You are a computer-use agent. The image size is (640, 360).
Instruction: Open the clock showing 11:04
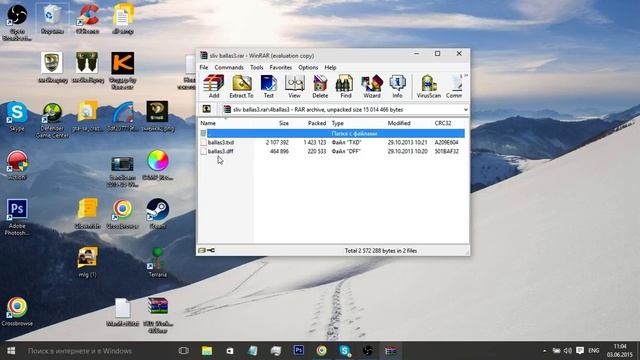pyautogui.click(x=619, y=351)
